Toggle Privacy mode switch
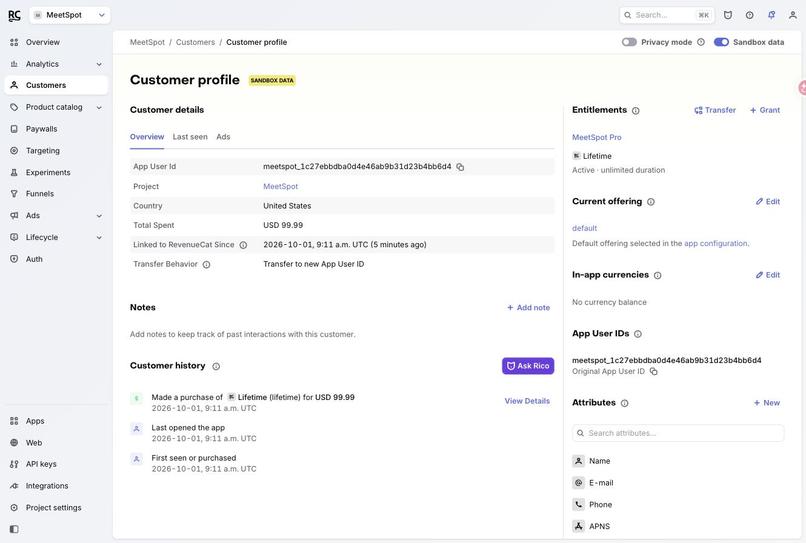Screen dimensions: 806x543 click(629, 42)
